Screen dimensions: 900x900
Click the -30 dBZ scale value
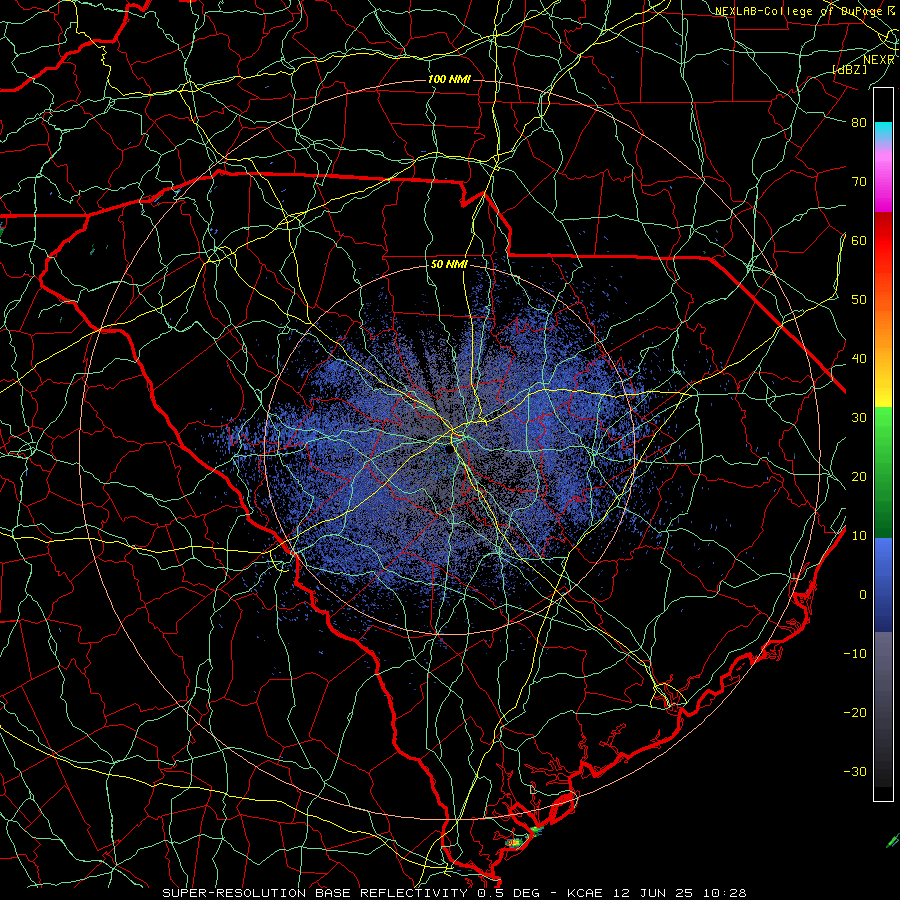[855, 771]
